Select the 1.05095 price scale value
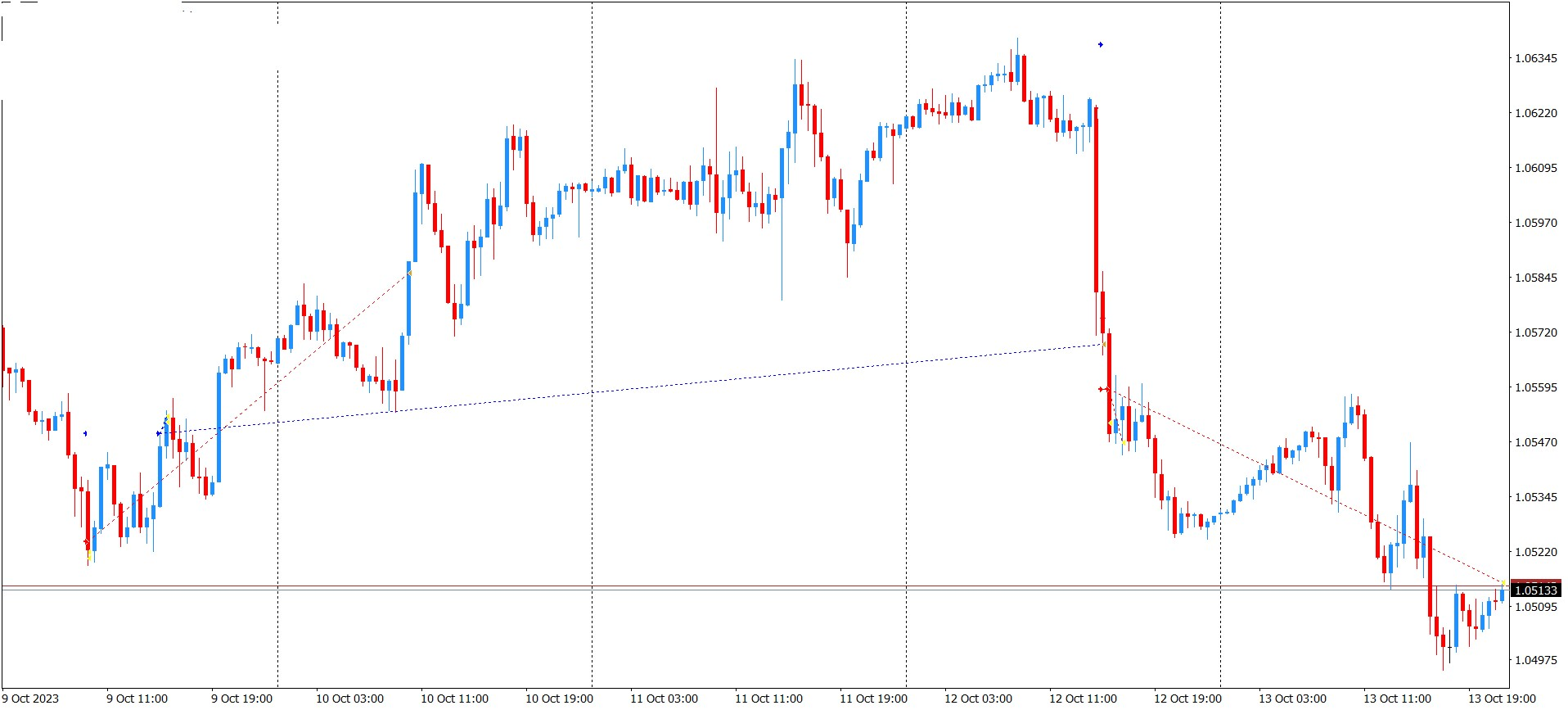 click(x=1536, y=607)
